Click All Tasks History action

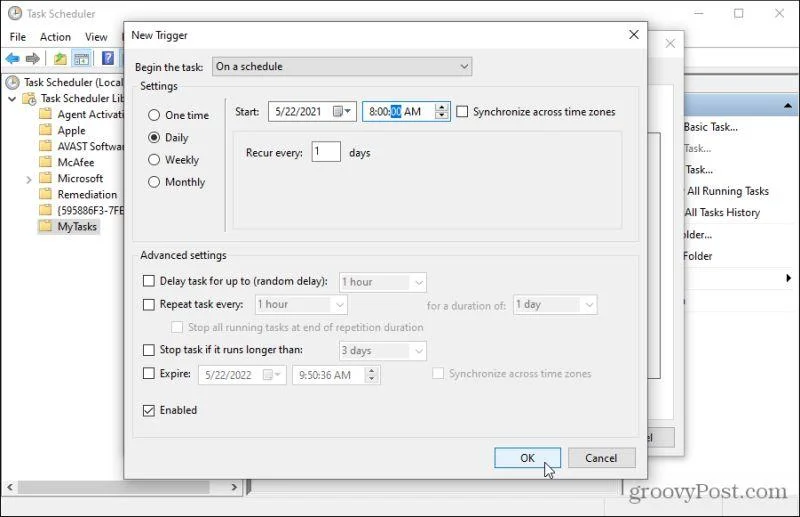pyautogui.click(x=722, y=212)
